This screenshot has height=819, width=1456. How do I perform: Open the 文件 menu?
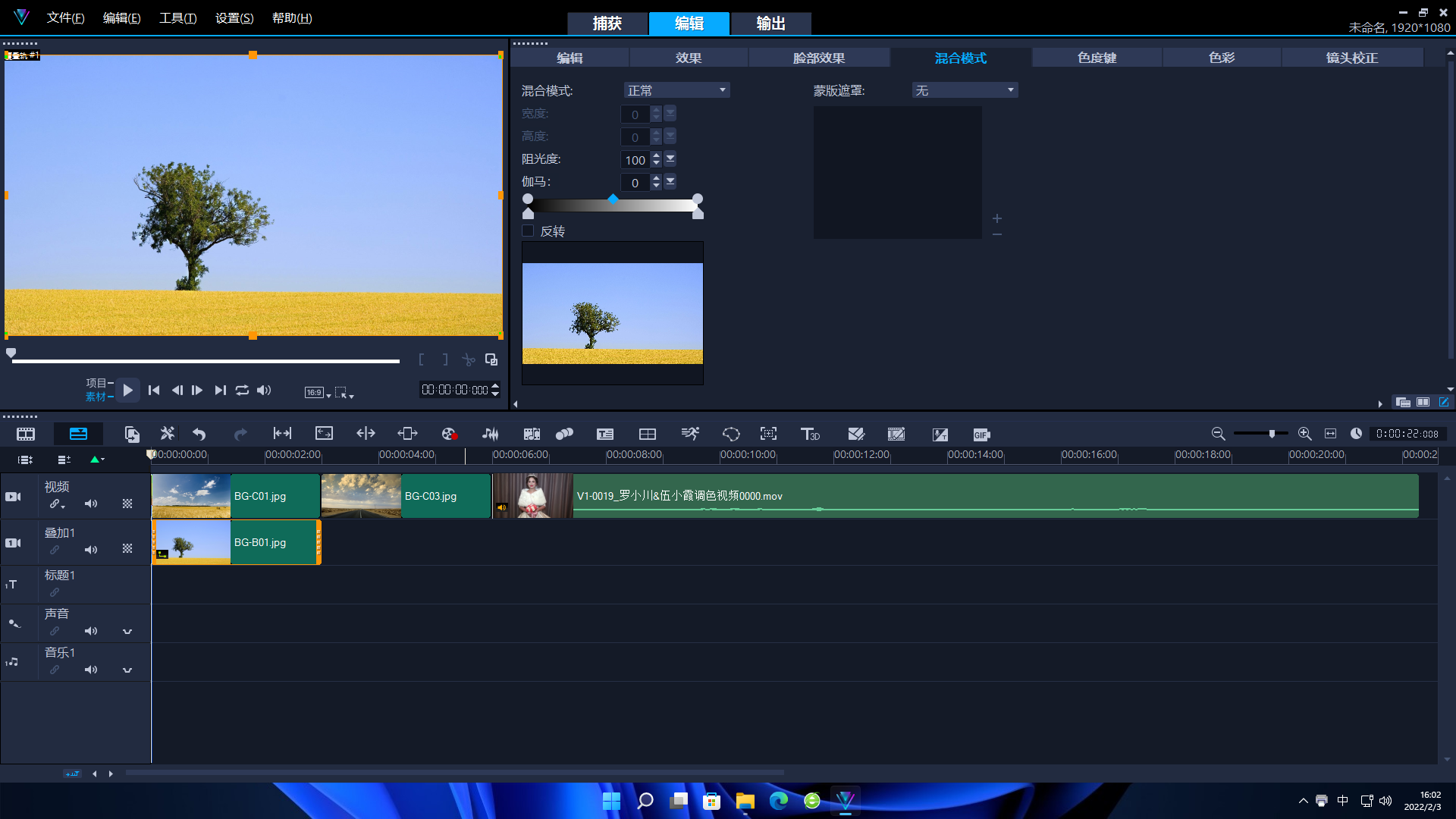pyautogui.click(x=65, y=17)
